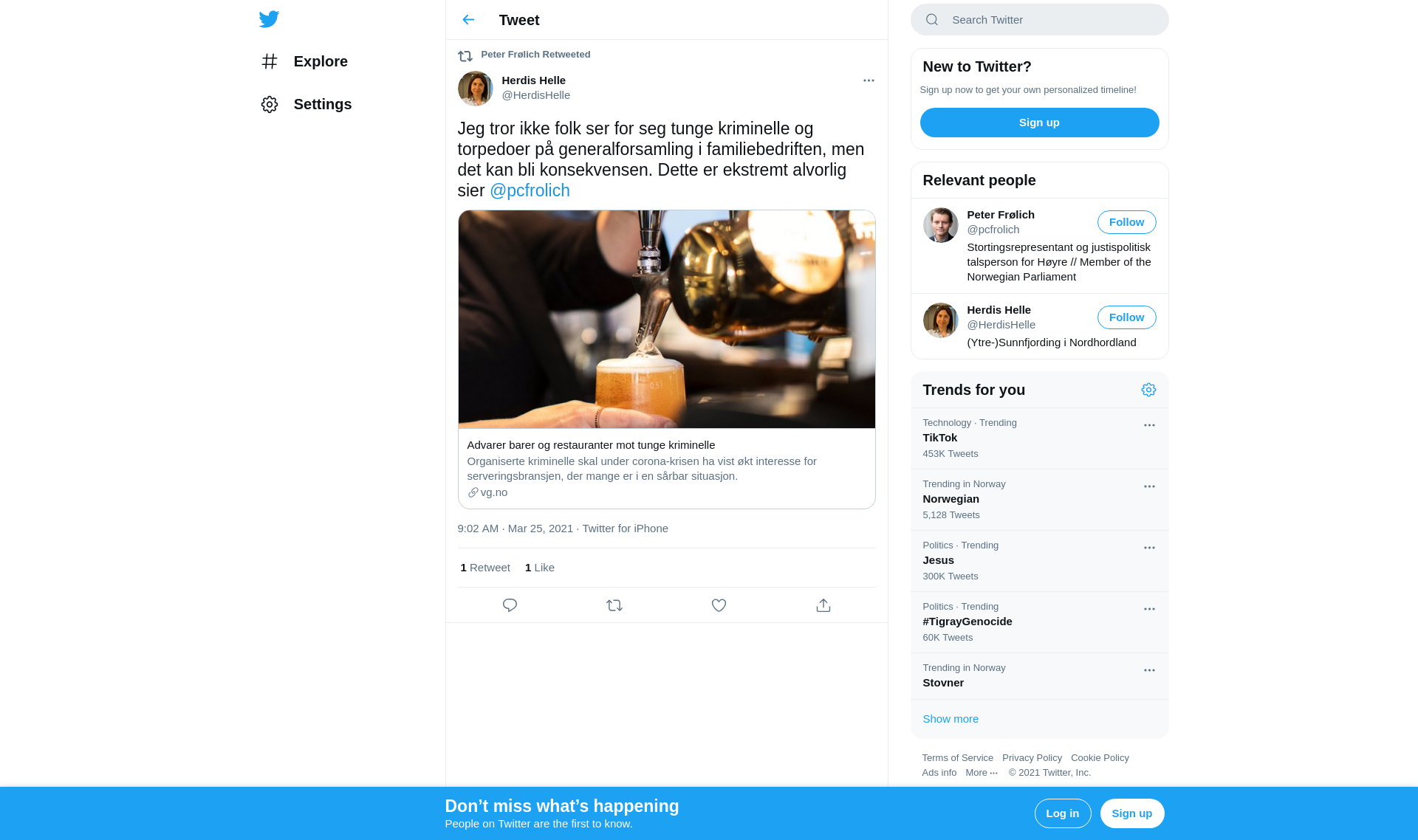Open more options for Stovner trend
Screen dimensions: 1418x840
click(x=1149, y=670)
